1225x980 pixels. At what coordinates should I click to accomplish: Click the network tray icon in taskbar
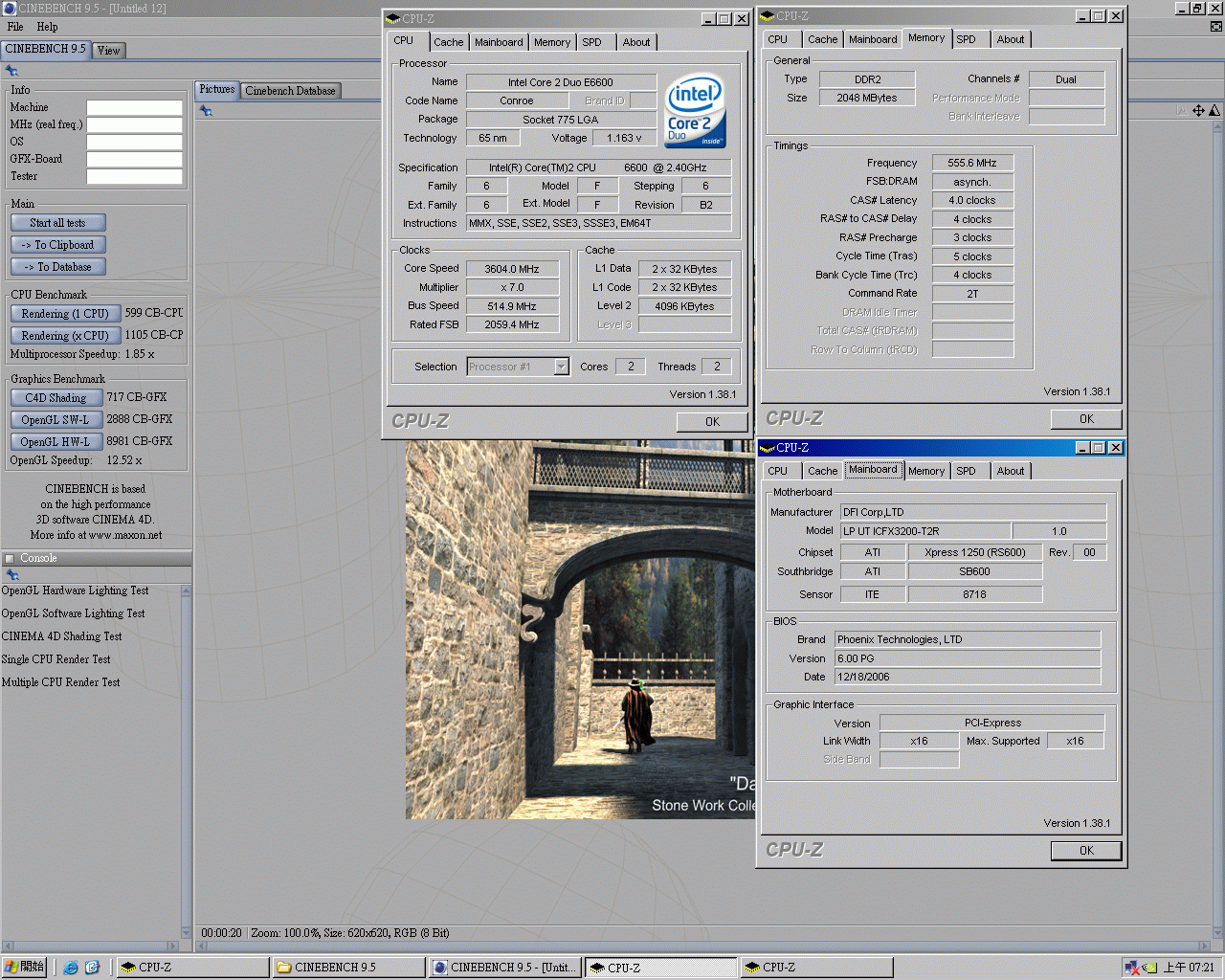pyautogui.click(x=1133, y=968)
